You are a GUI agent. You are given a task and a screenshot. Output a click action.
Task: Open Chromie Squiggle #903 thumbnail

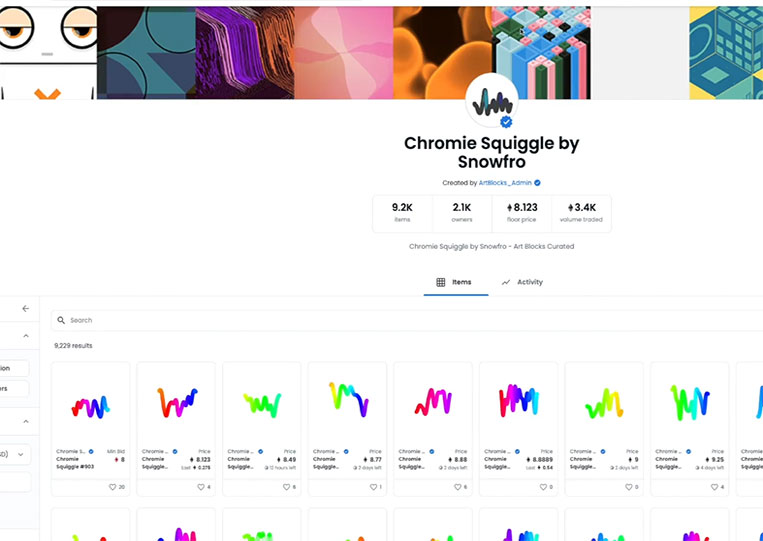91,405
